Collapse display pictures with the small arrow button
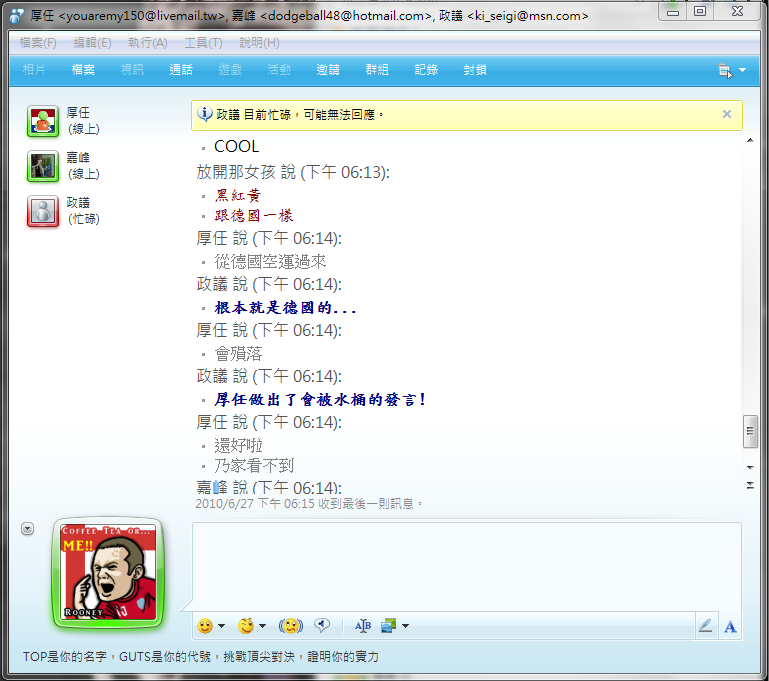The image size is (769, 681). 27,529
